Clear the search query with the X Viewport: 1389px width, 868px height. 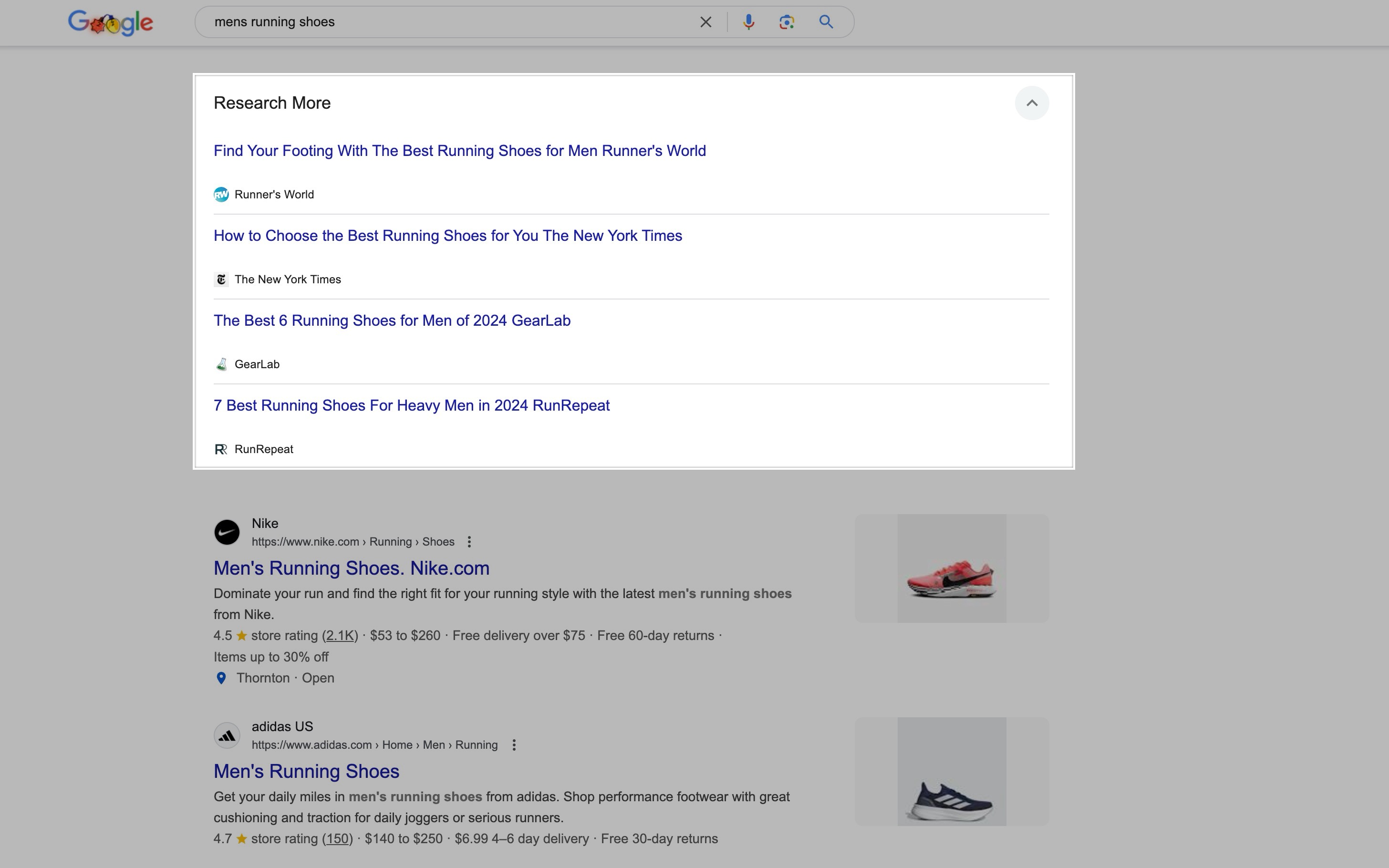point(705,22)
